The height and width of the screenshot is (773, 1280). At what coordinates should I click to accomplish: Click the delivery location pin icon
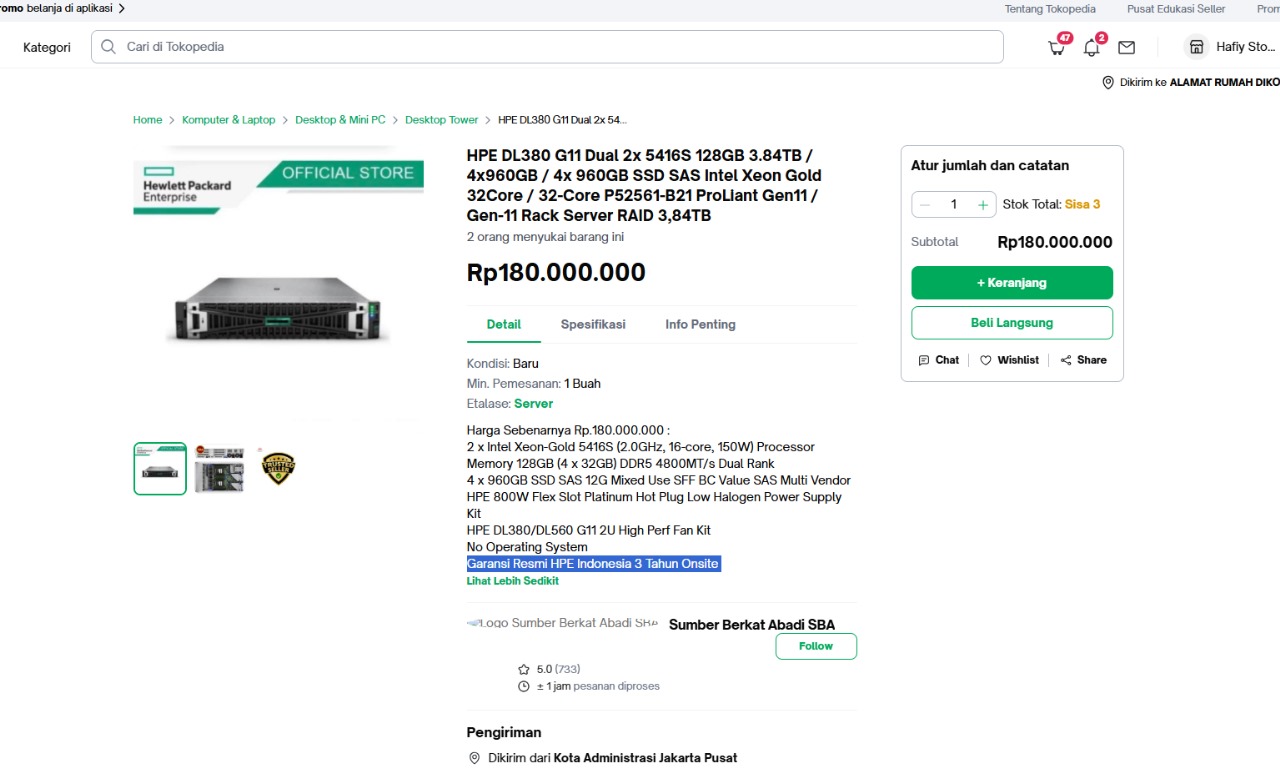click(x=1108, y=83)
